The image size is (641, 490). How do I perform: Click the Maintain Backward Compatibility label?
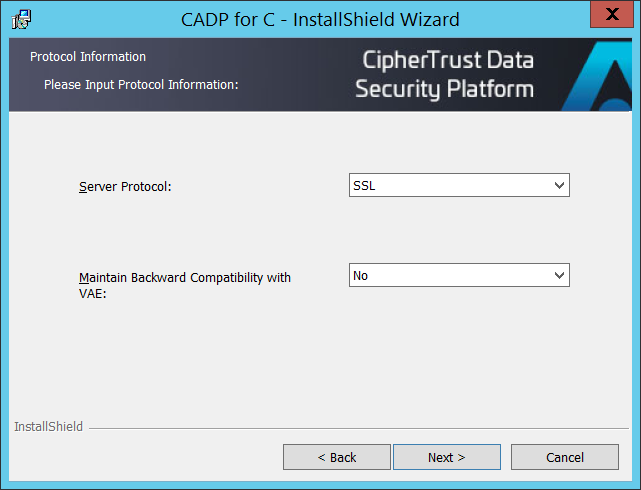click(185, 277)
